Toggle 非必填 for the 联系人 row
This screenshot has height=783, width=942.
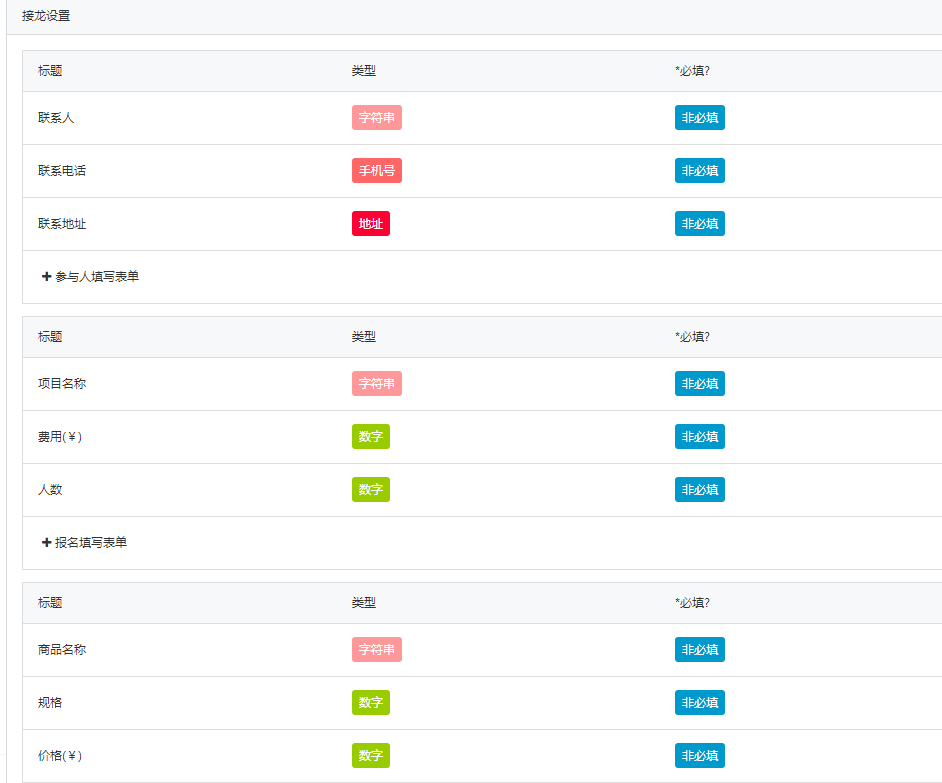point(699,118)
